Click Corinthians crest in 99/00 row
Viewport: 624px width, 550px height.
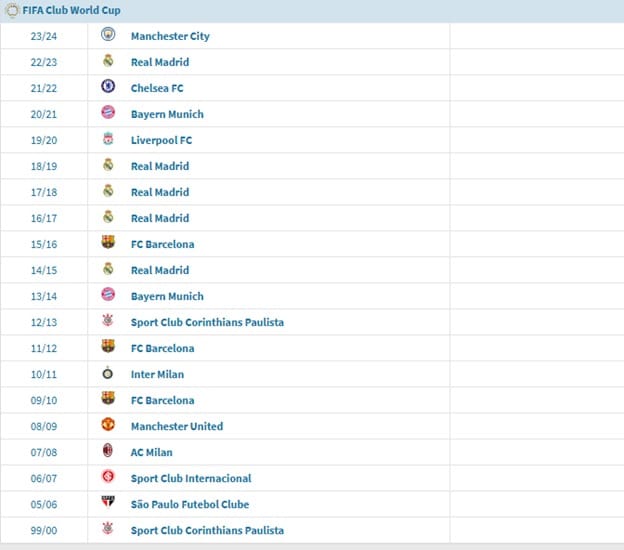tap(108, 528)
